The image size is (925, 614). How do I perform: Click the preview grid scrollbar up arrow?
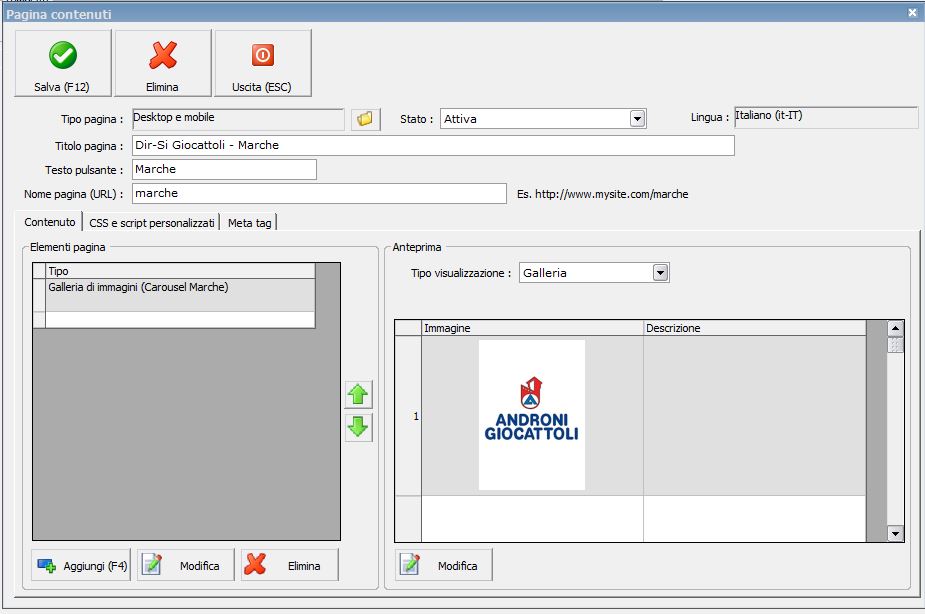tap(895, 328)
